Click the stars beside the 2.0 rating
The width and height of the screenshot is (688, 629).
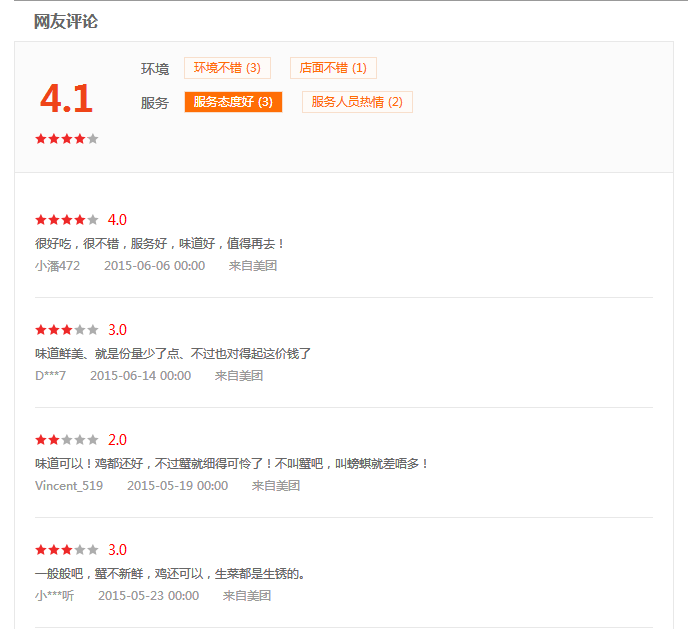(67, 440)
